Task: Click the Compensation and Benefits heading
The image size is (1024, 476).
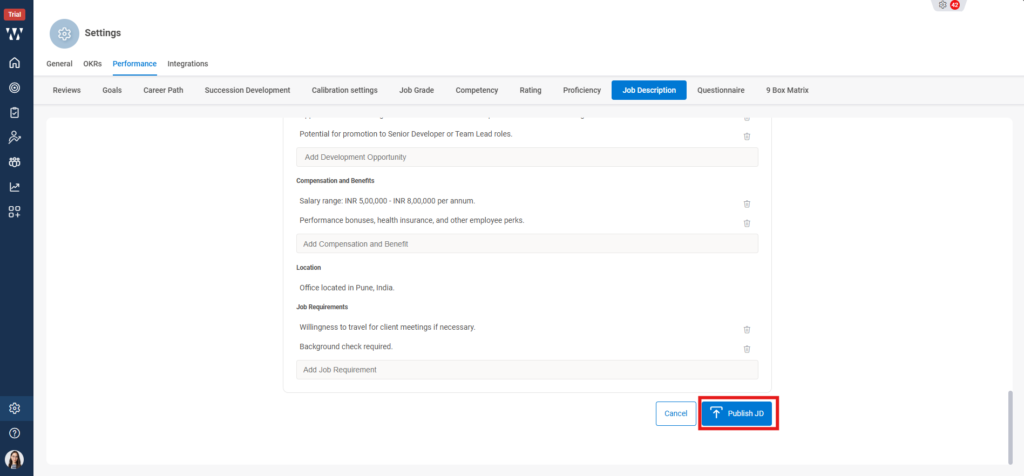Action: pos(335,180)
